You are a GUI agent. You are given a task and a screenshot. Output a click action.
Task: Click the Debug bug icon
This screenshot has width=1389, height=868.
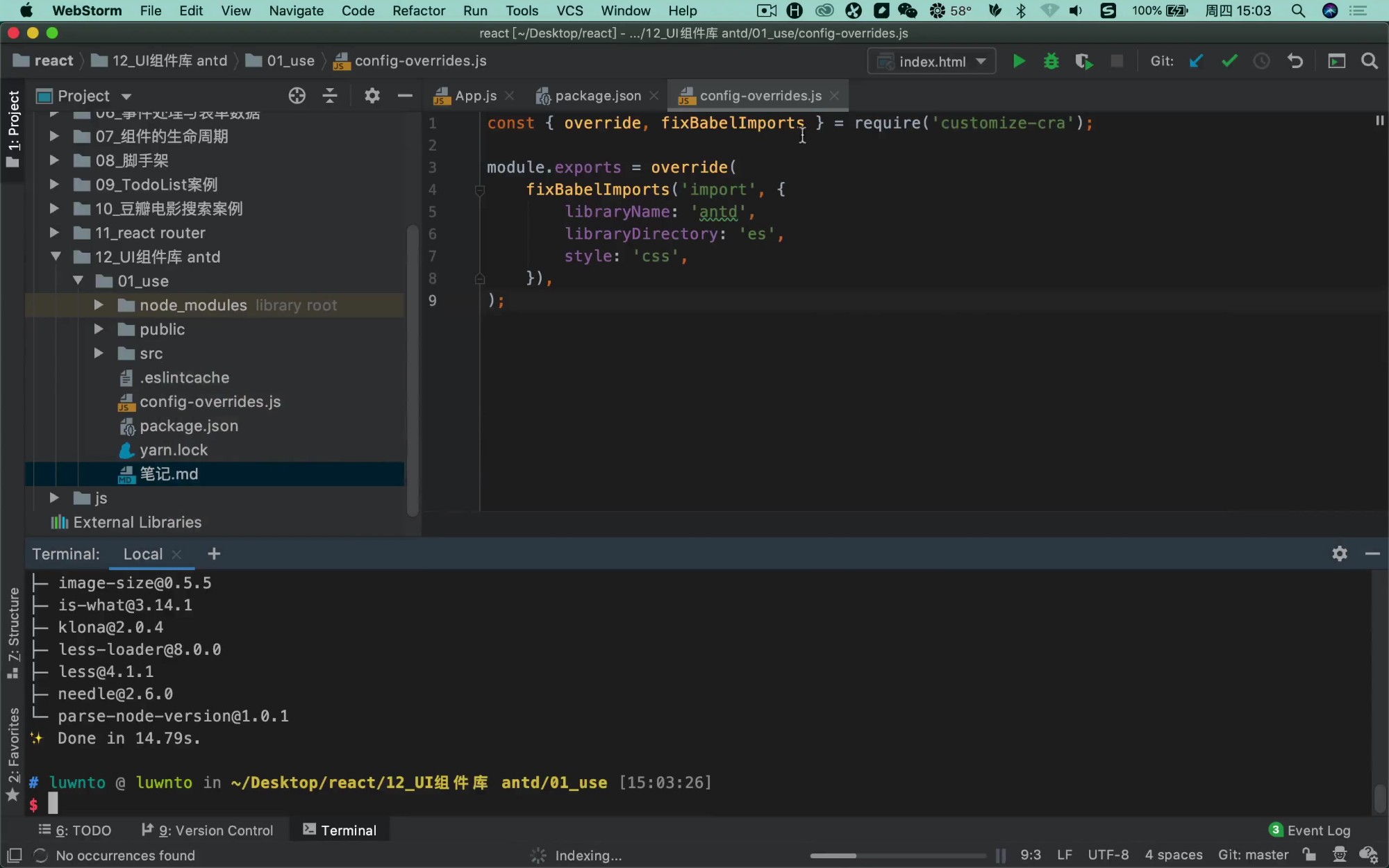[1051, 61]
